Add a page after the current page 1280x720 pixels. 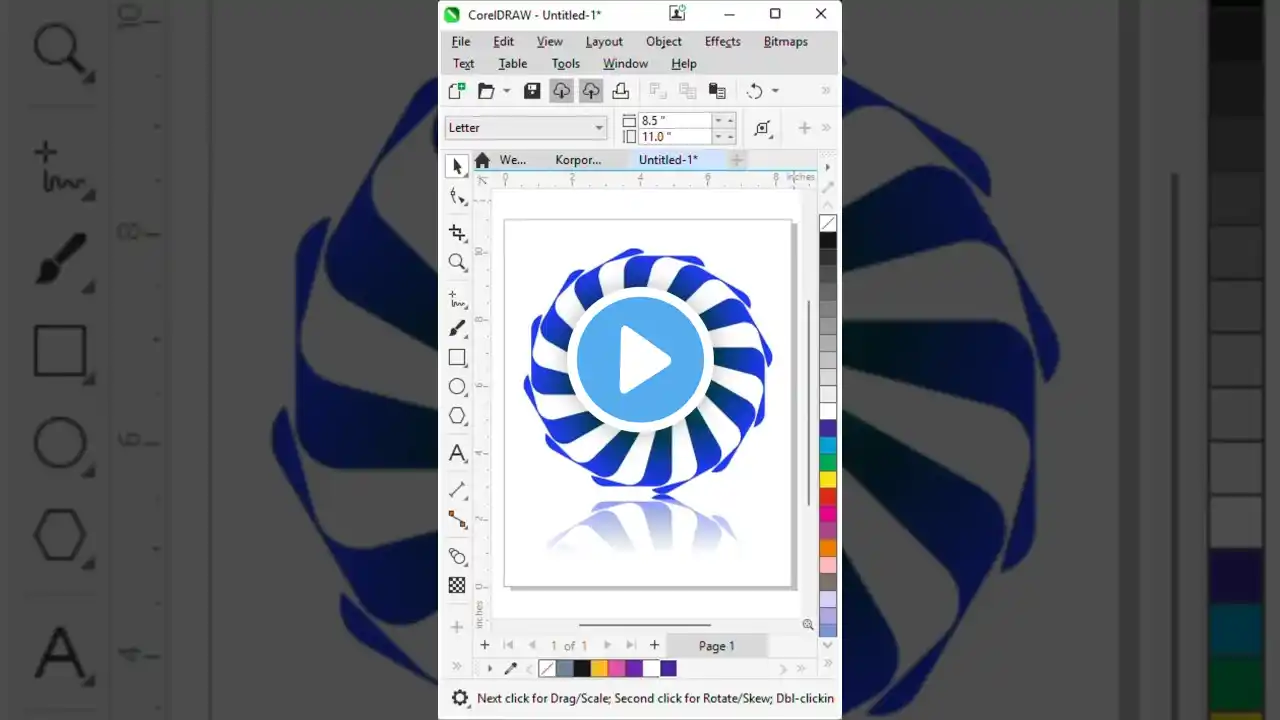(655, 646)
